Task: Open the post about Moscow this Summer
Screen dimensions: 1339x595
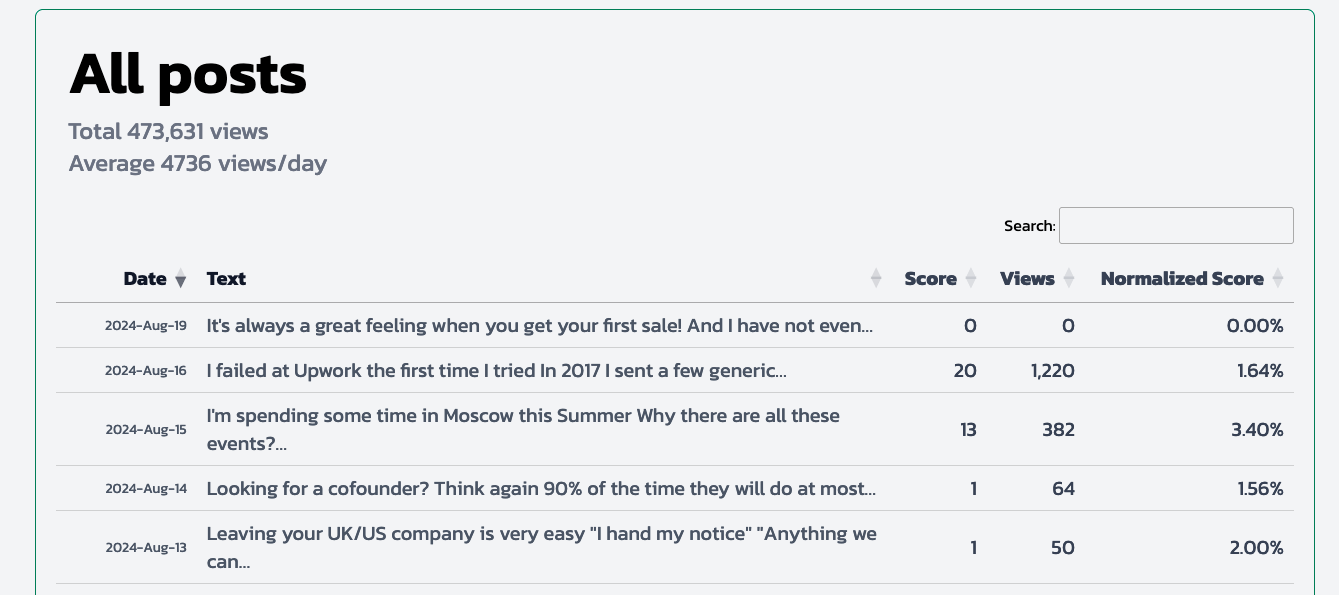Action: [x=523, y=429]
